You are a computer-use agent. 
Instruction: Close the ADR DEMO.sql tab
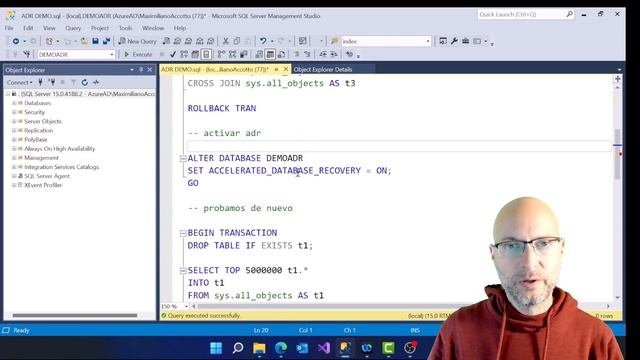point(286,69)
